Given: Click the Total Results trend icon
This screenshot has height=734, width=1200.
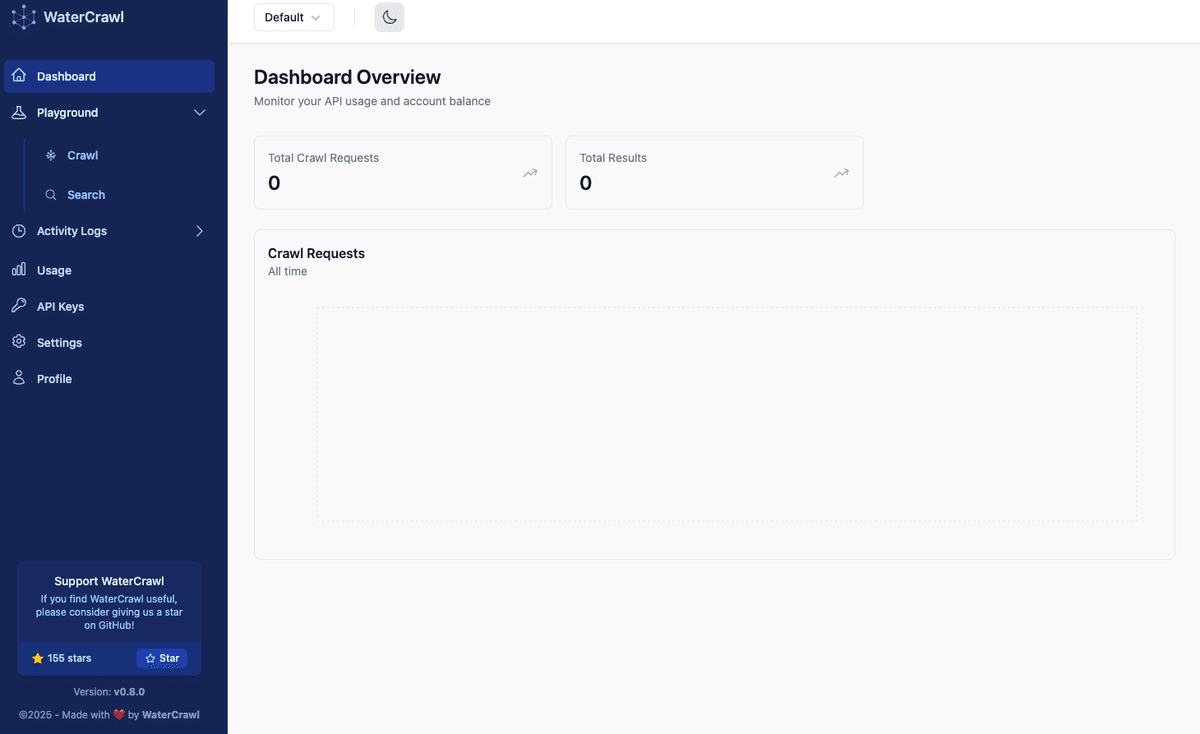Looking at the screenshot, I should [x=841, y=173].
